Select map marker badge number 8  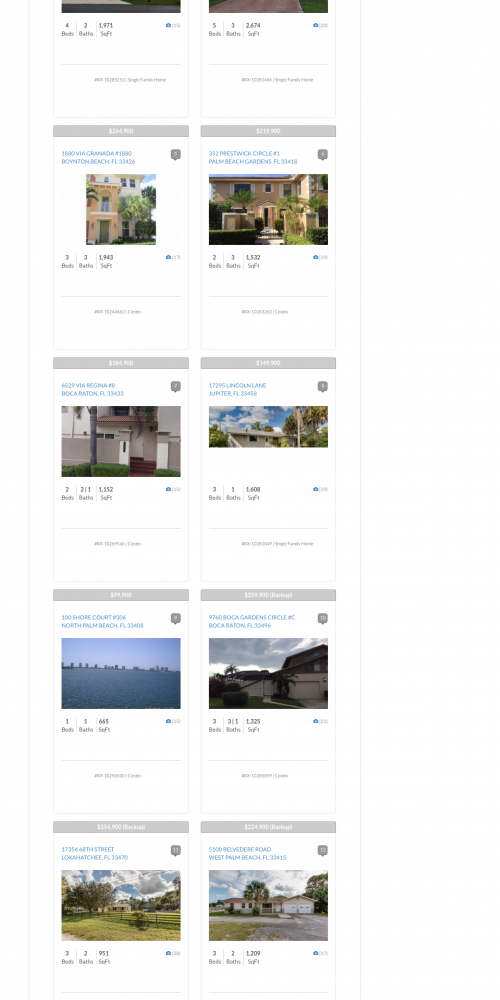point(323,386)
